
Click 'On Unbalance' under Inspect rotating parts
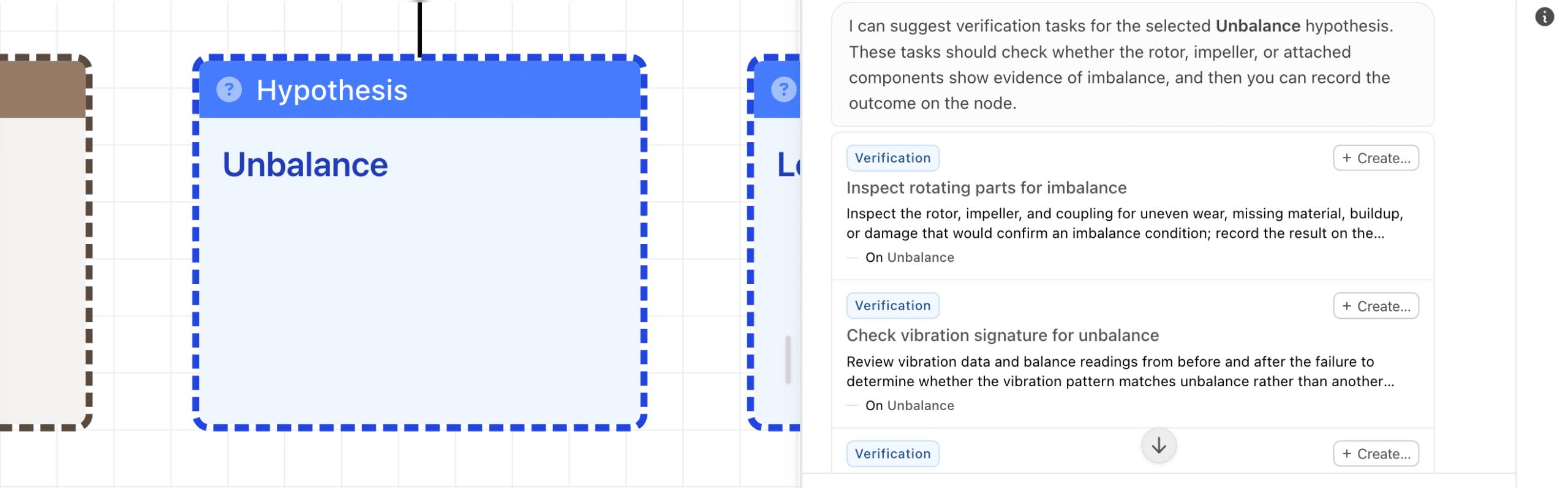pyautogui.click(x=909, y=257)
